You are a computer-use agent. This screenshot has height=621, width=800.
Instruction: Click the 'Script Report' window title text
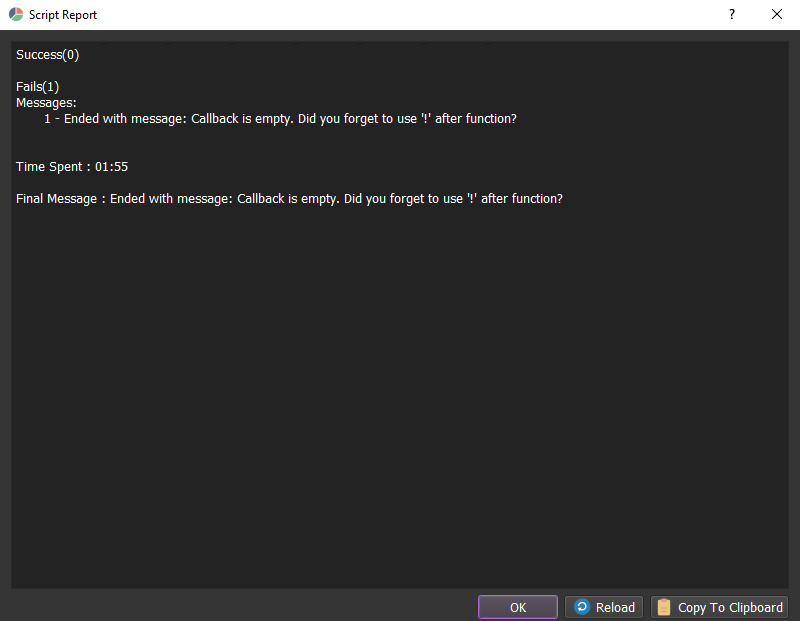pos(63,15)
